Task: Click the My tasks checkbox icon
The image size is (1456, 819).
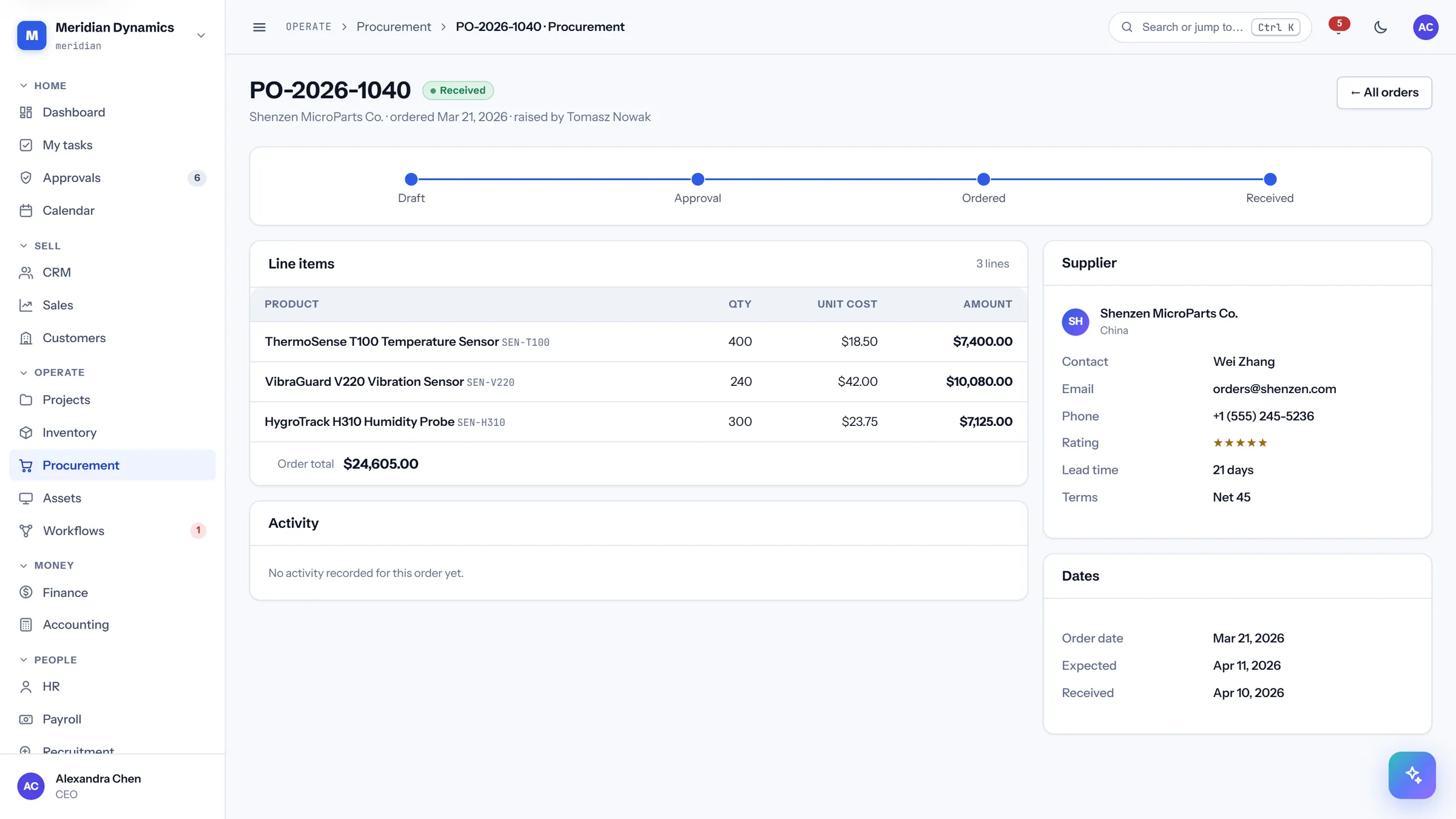Action: tap(25, 145)
